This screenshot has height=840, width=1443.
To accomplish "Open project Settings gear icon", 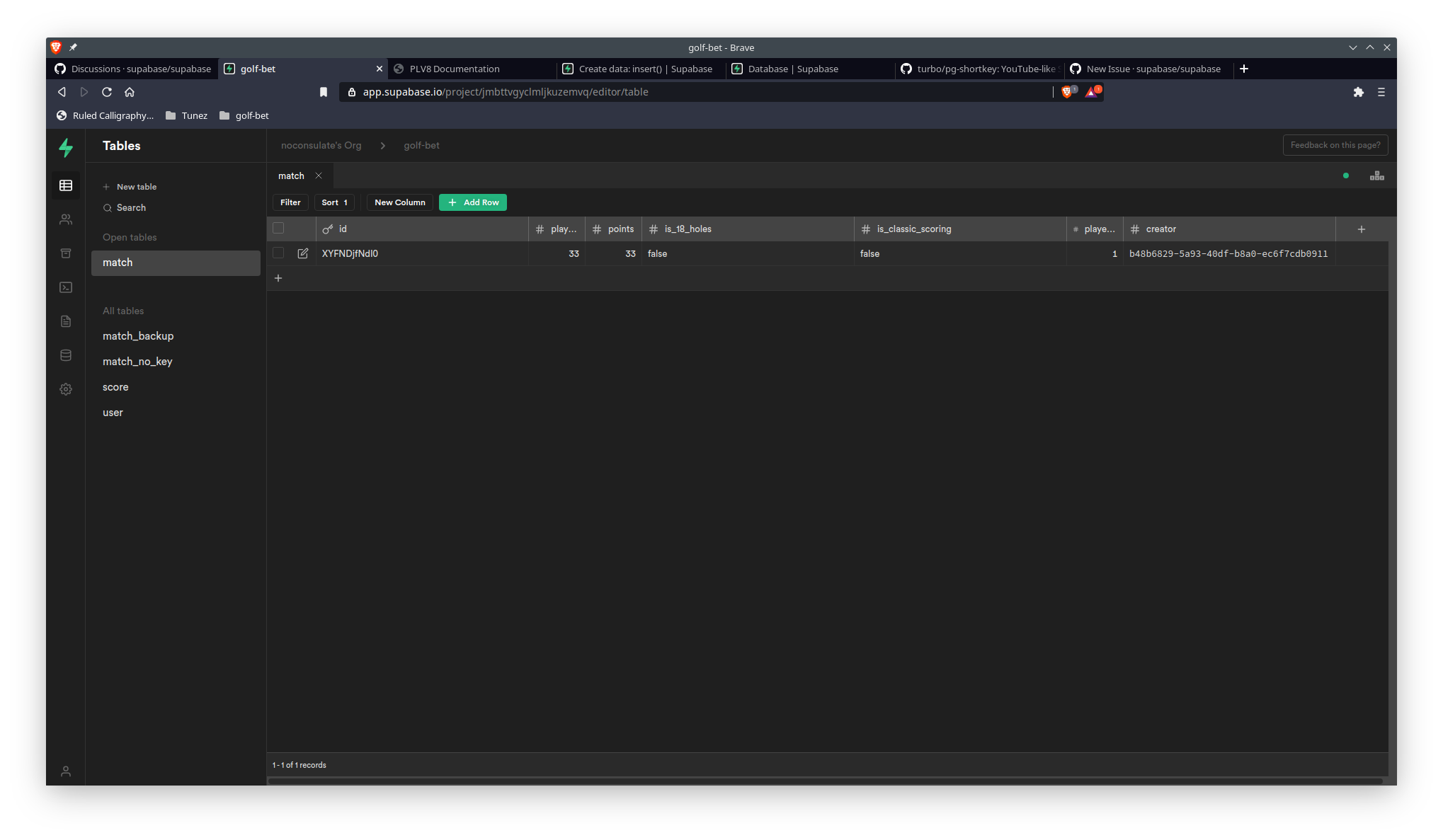I will [66, 389].
